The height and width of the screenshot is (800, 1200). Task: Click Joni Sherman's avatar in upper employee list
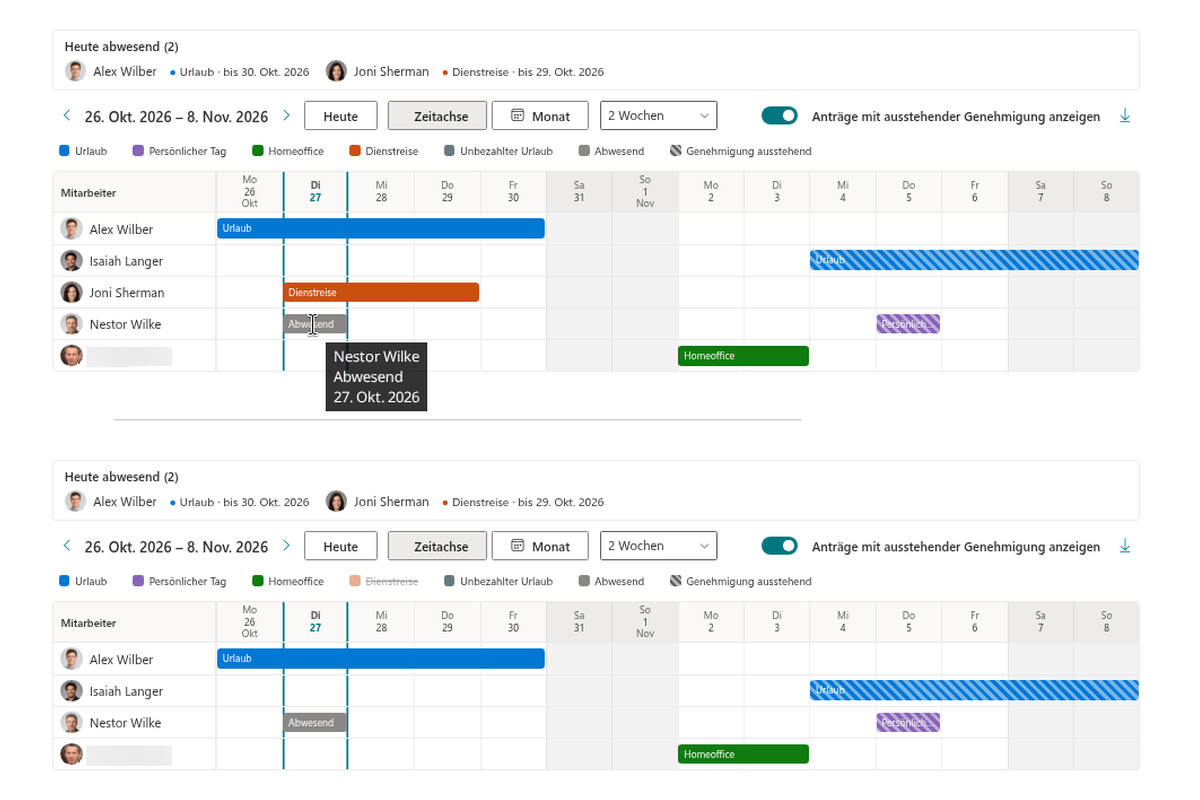click(x=71, y=292)
